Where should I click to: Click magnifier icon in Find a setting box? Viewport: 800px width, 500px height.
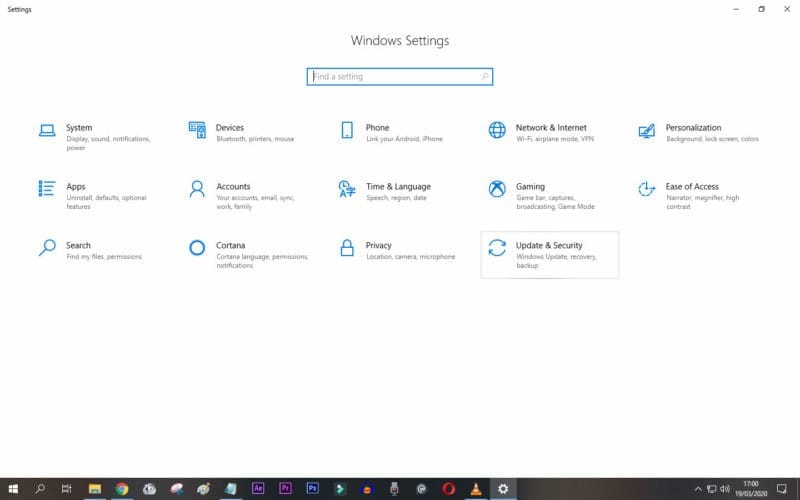pos(484,77)
